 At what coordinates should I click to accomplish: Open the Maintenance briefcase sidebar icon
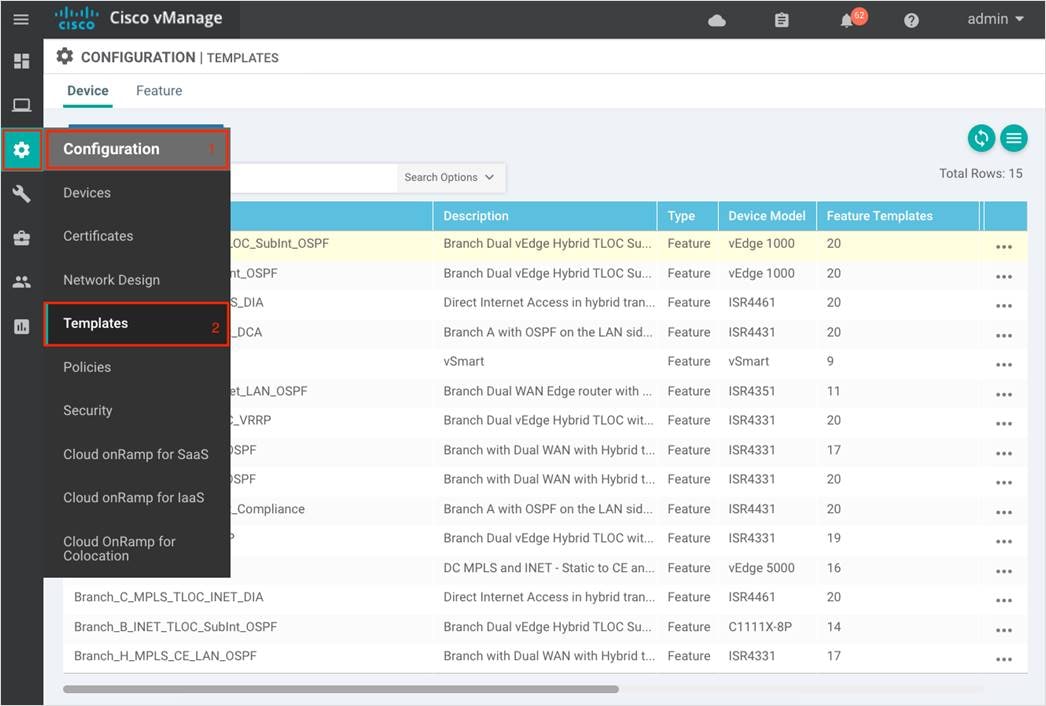coord(21,238)
